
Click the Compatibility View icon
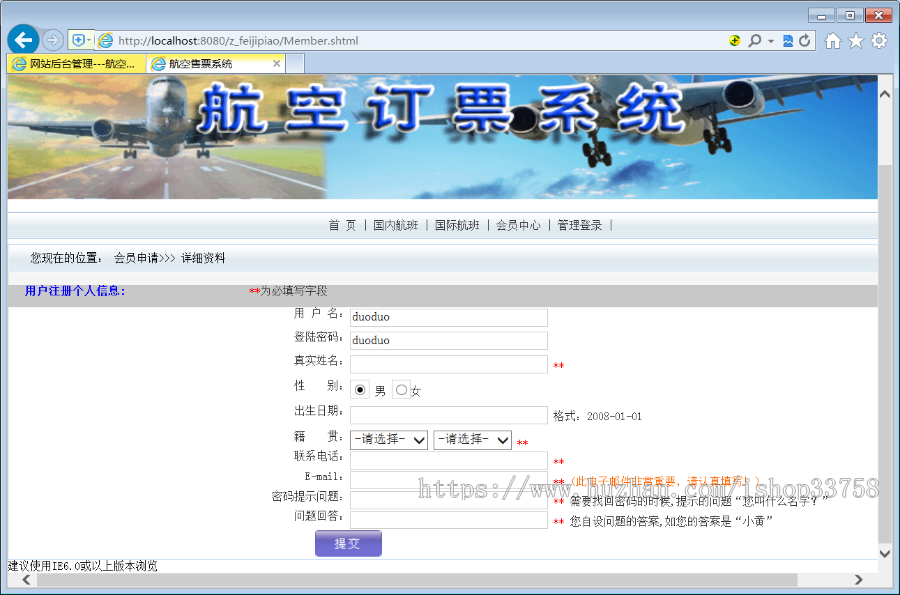tap(787, 40)
